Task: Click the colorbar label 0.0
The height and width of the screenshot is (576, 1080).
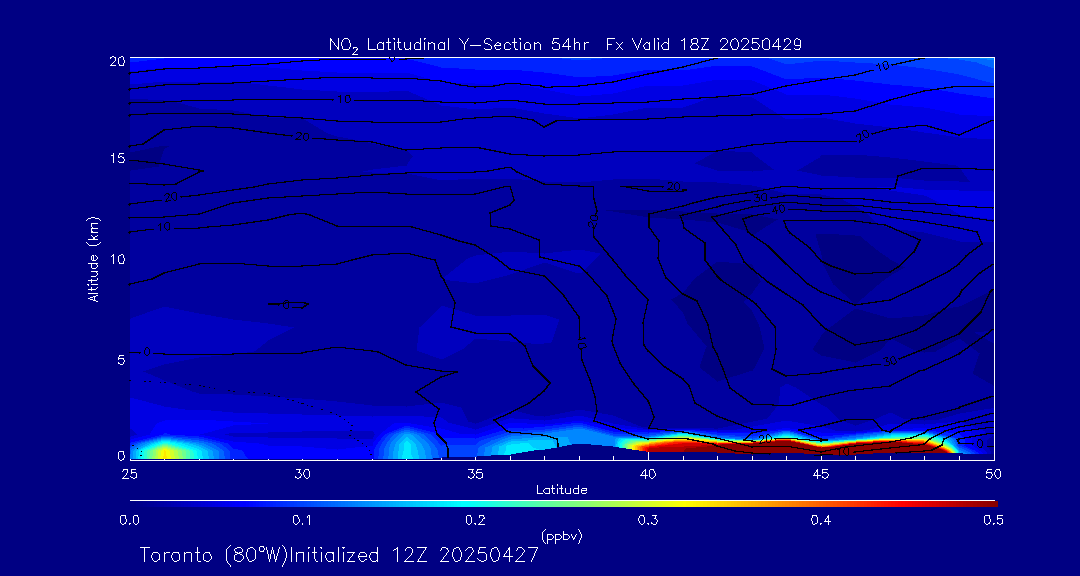Action: coord(129,521)
